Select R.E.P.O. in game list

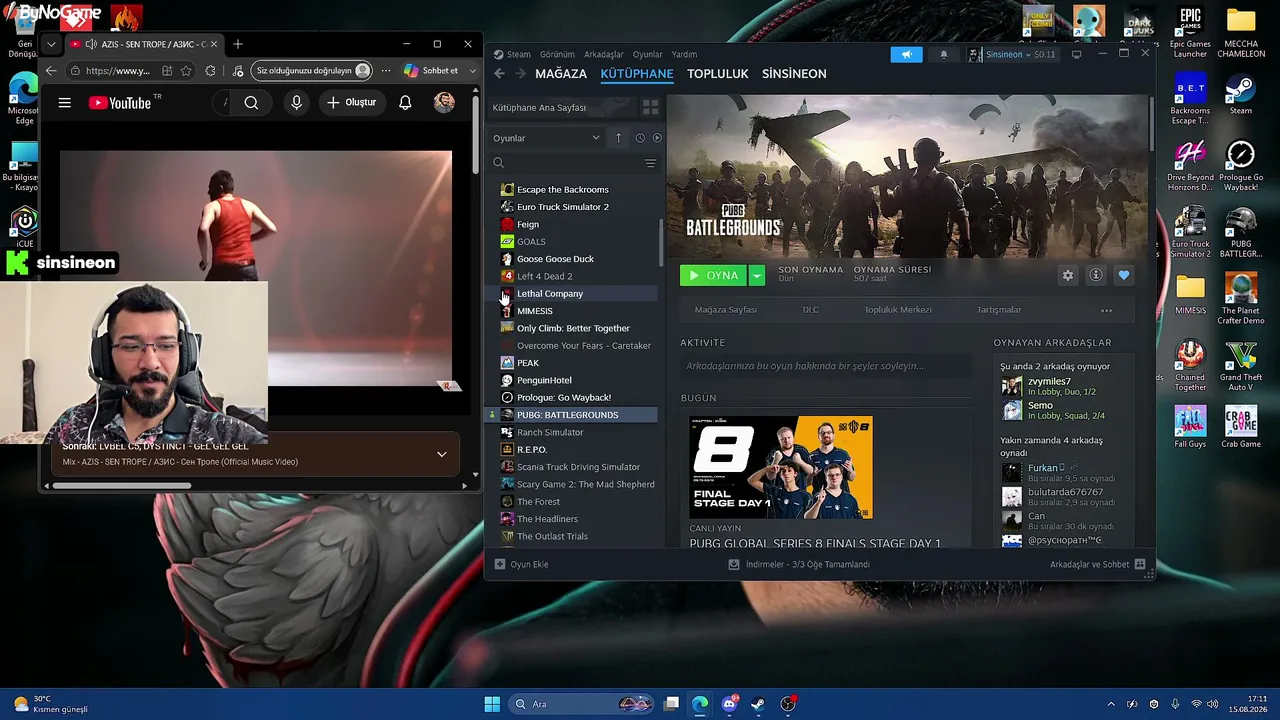pyautogui.click(x=577, y=450)
